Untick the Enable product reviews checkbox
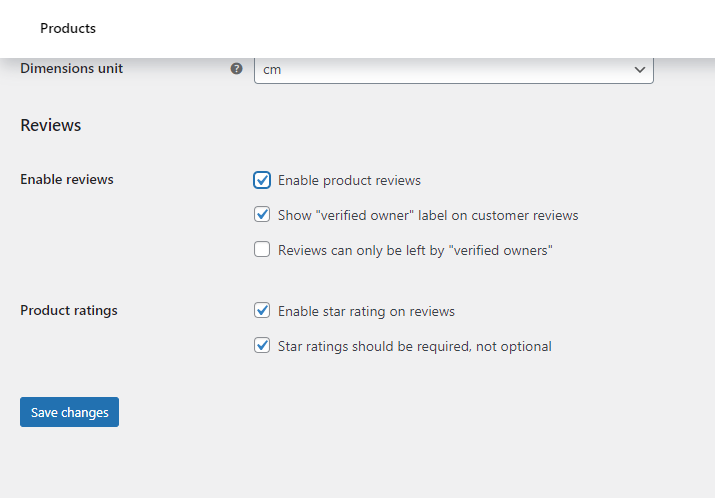Image resolution: width=715 pixels, height=498 pixels. 262,180
